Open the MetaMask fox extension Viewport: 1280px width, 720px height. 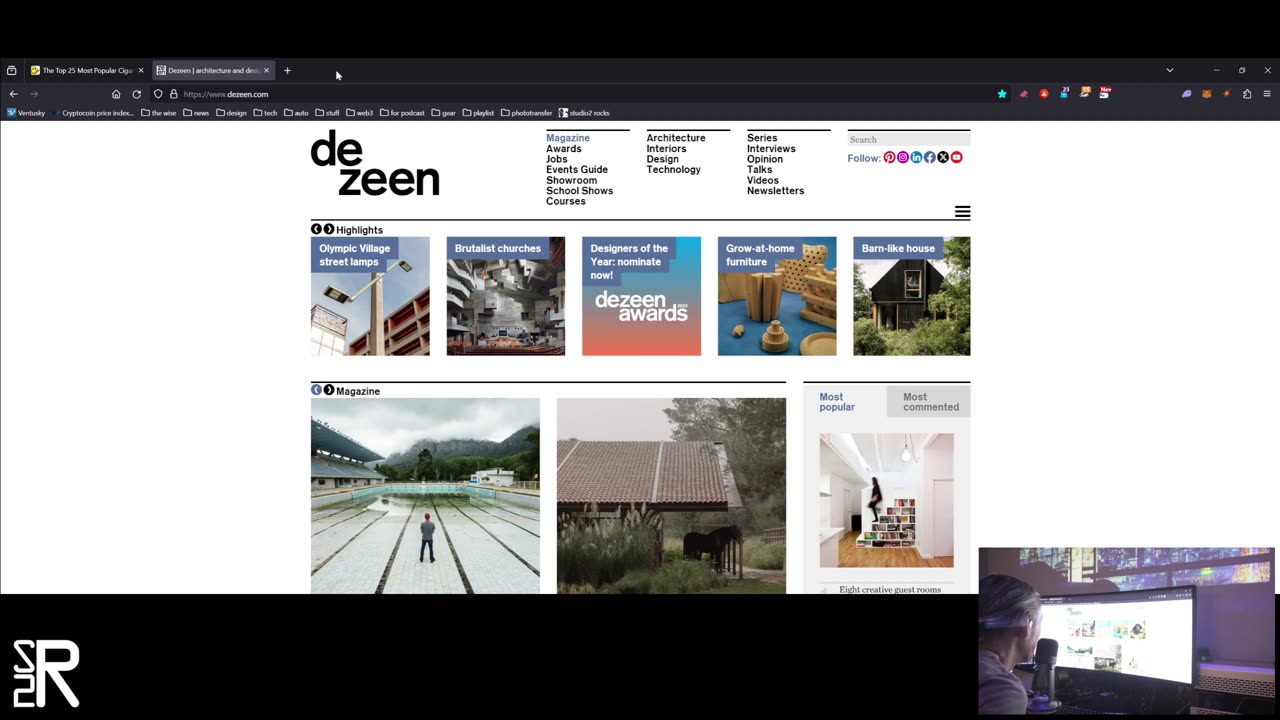click(1206, 94)
